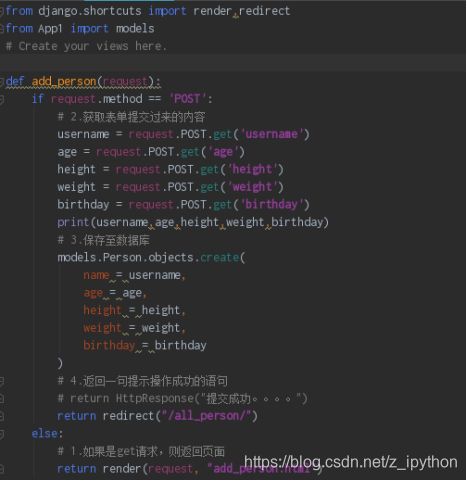
Task: Click 'create' in models.Person.objects.create
Action: [x=220, y=257]
